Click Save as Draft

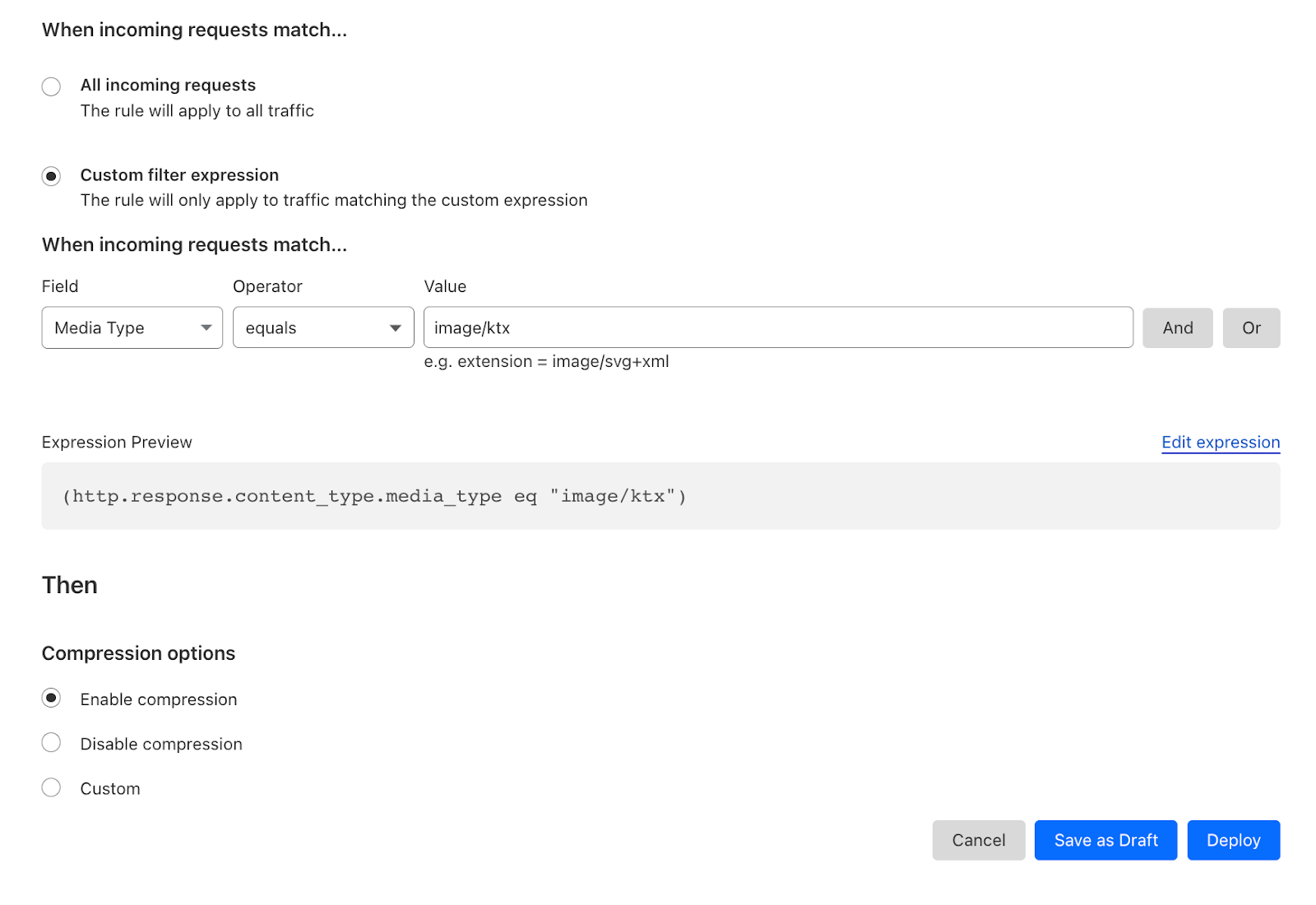tap(1105, 840)
